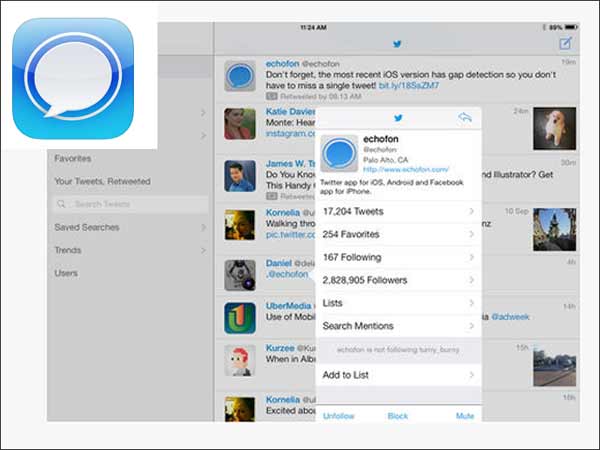The image size is (600, 450).
Task: Open the echofon username in first tweet
Action: click(282, 64)
